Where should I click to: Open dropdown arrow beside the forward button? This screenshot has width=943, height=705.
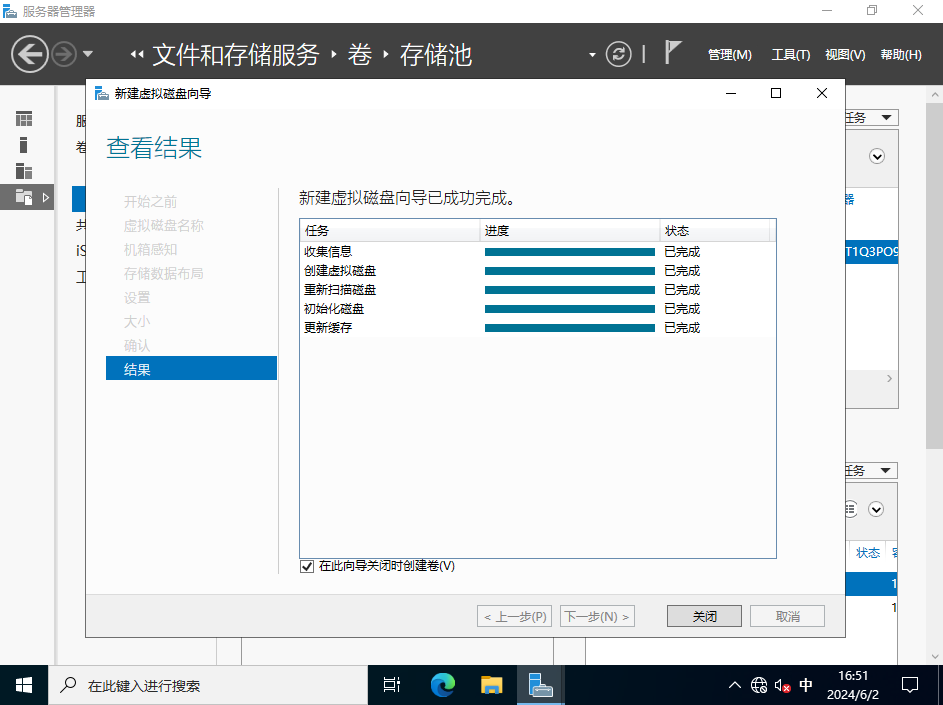coord(88,54)
